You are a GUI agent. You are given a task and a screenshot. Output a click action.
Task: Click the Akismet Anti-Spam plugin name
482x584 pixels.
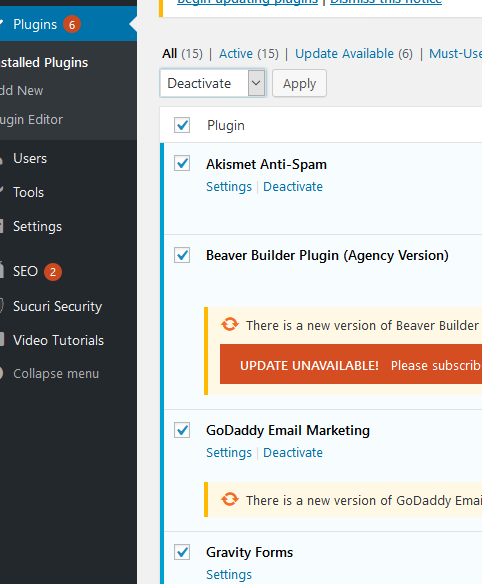pos(266,164)
